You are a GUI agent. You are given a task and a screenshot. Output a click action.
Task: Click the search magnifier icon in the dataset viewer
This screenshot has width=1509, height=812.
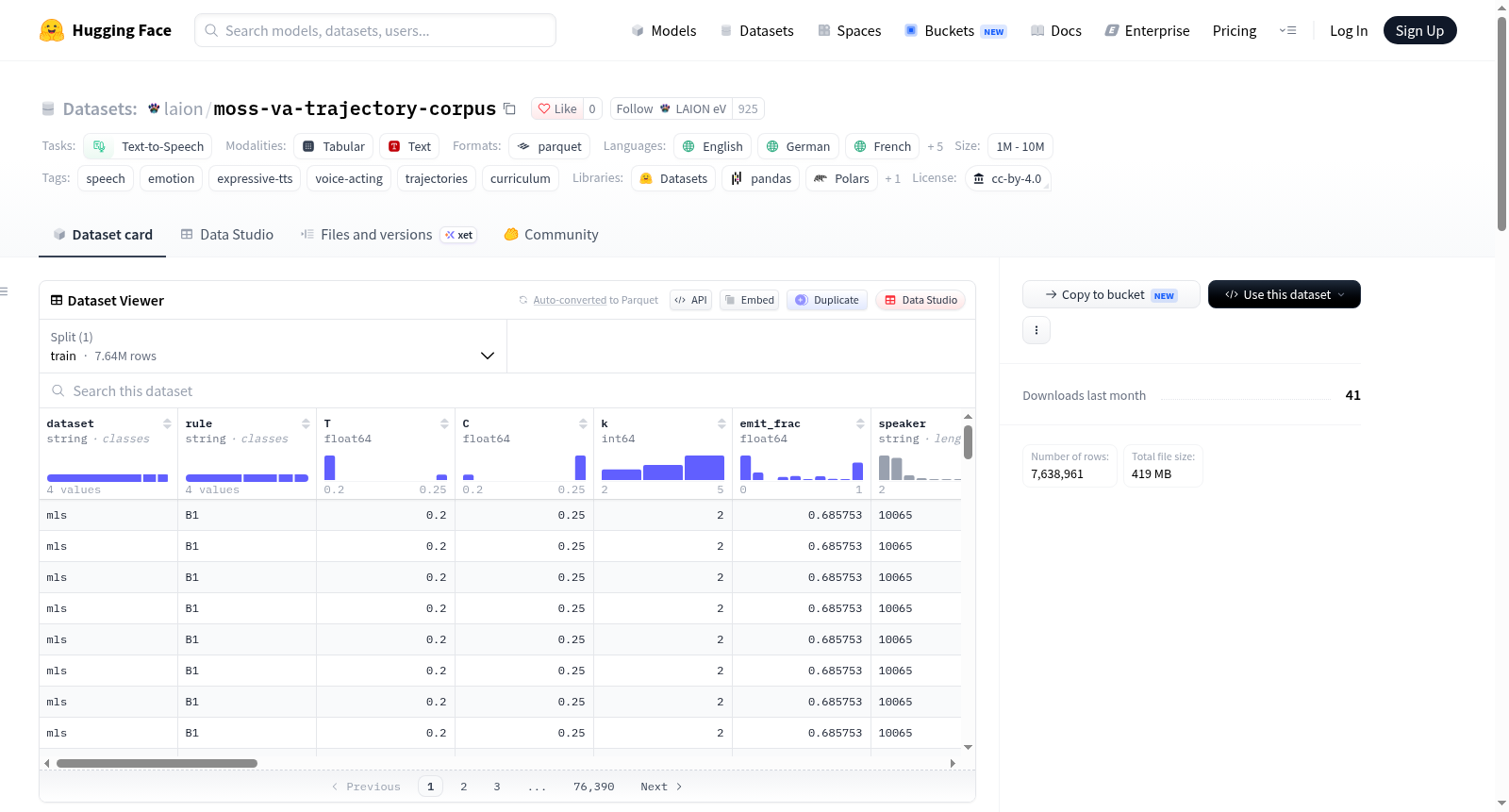58,390
